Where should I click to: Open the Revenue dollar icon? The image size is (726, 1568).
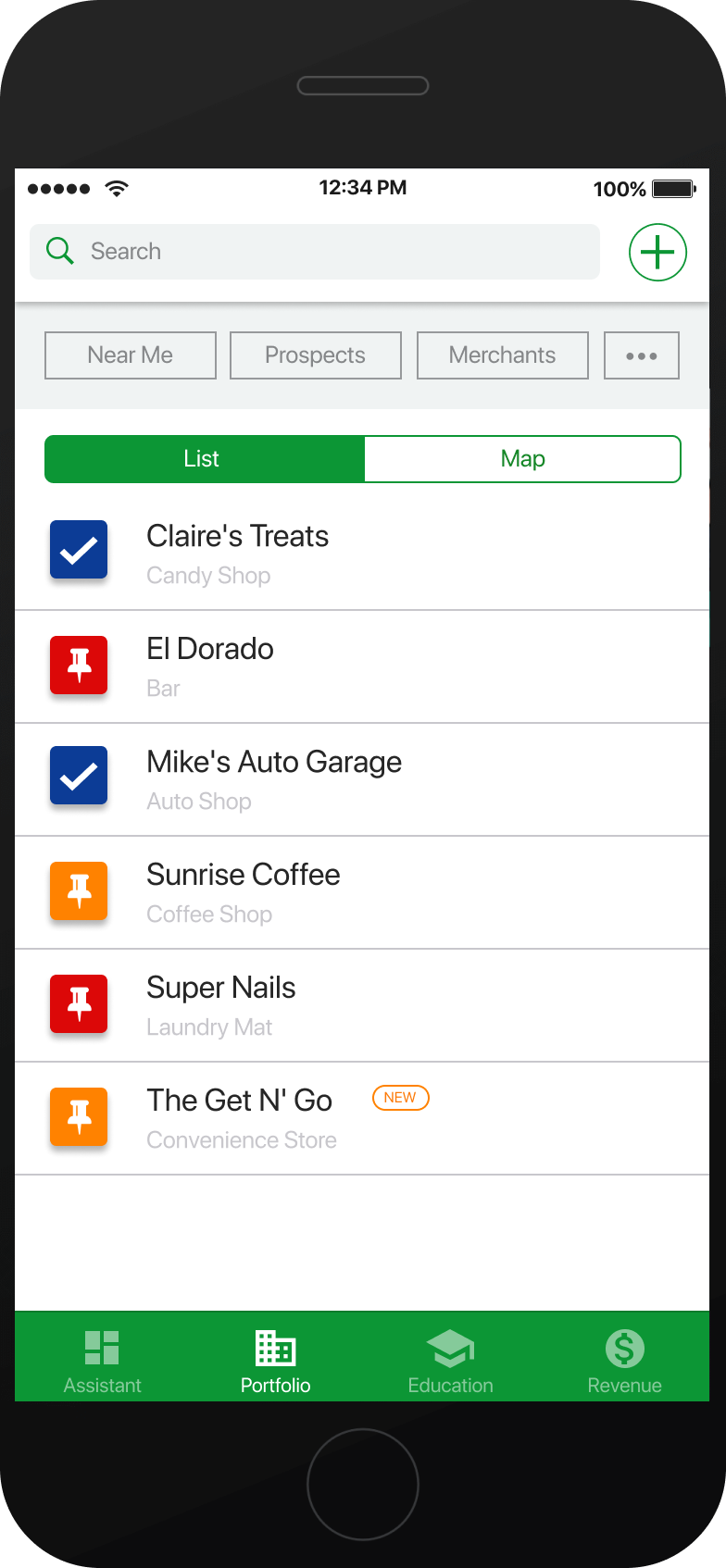point(625,1349)
